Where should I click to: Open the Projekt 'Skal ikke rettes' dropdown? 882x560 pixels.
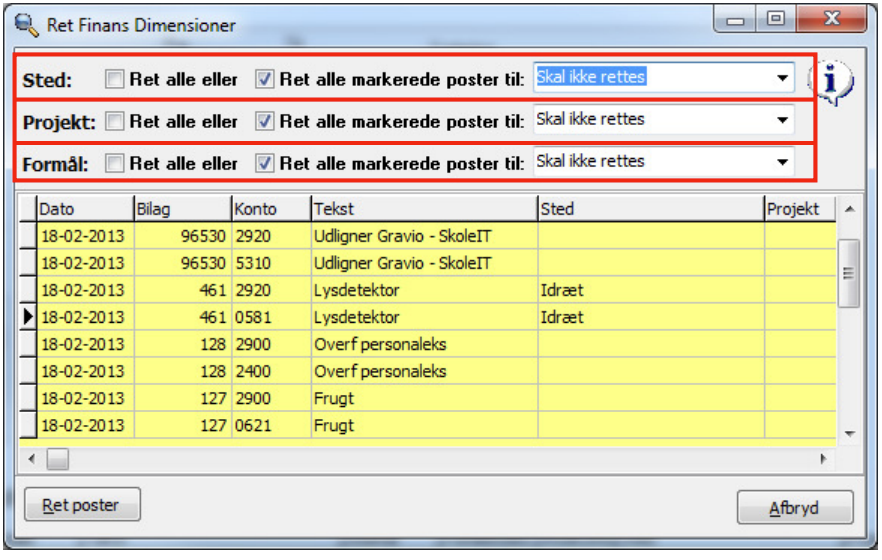(782, 121)
